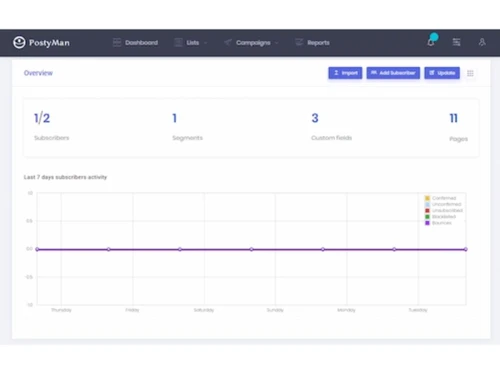The height and width of the screenshot is (375, 500).
Task: Click the Update button
Action: tap(442, 73)
